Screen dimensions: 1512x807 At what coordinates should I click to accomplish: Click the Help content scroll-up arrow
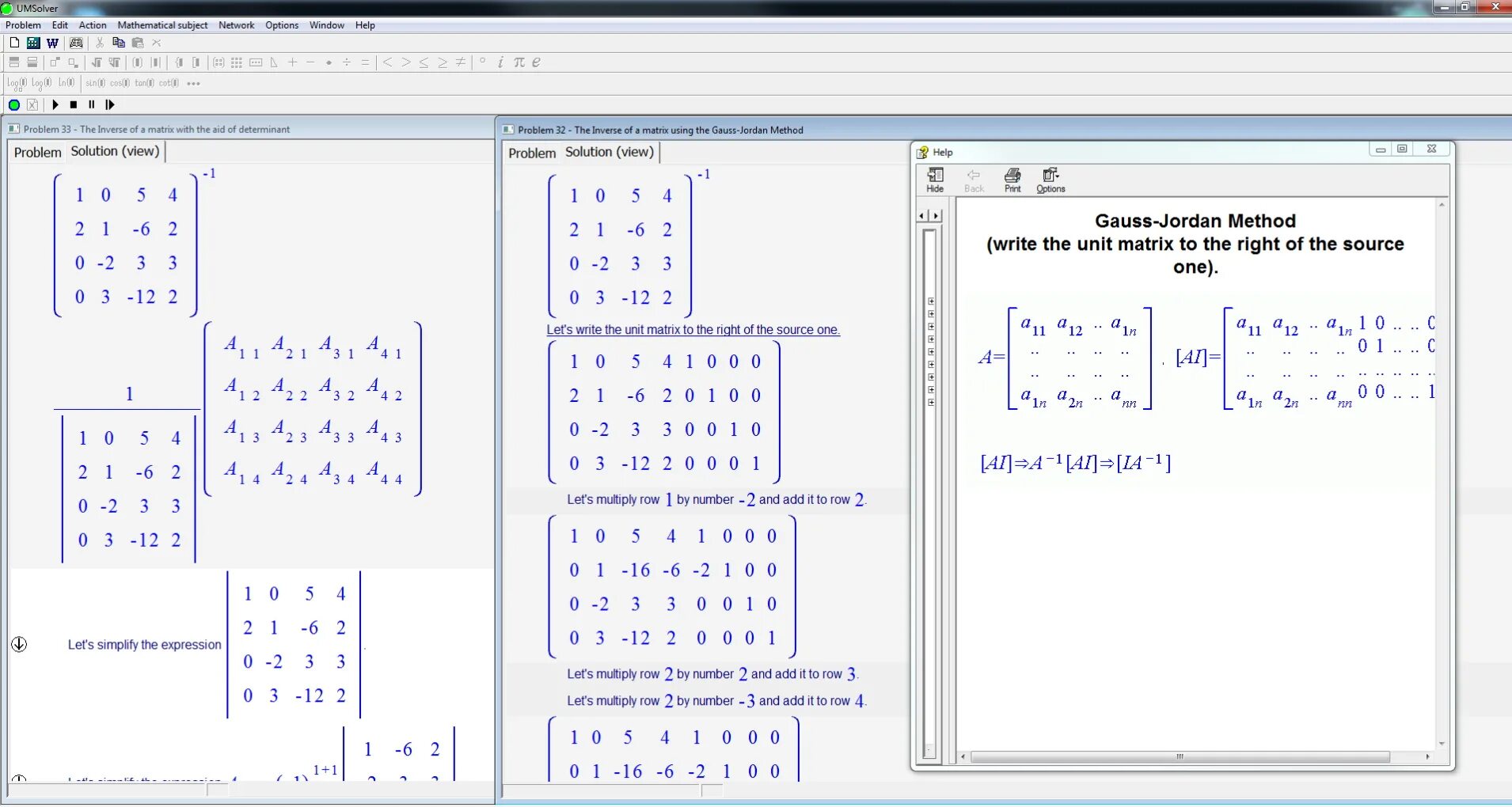pyautogui.click(x=1442, y=205)
